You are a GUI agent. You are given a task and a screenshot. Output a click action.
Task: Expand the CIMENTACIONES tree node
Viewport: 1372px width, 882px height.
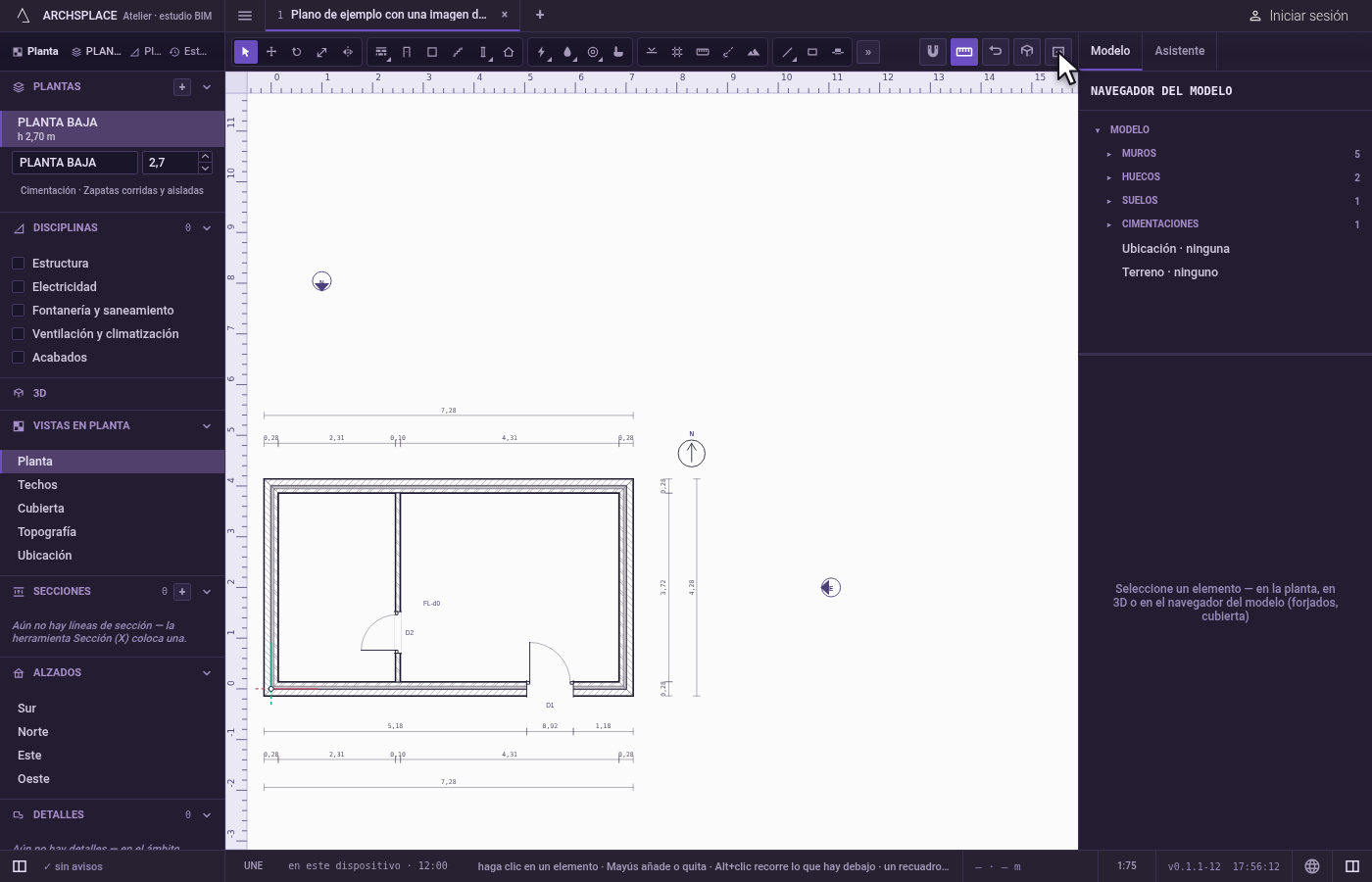pyautogui.click(x=1109, y=224)
